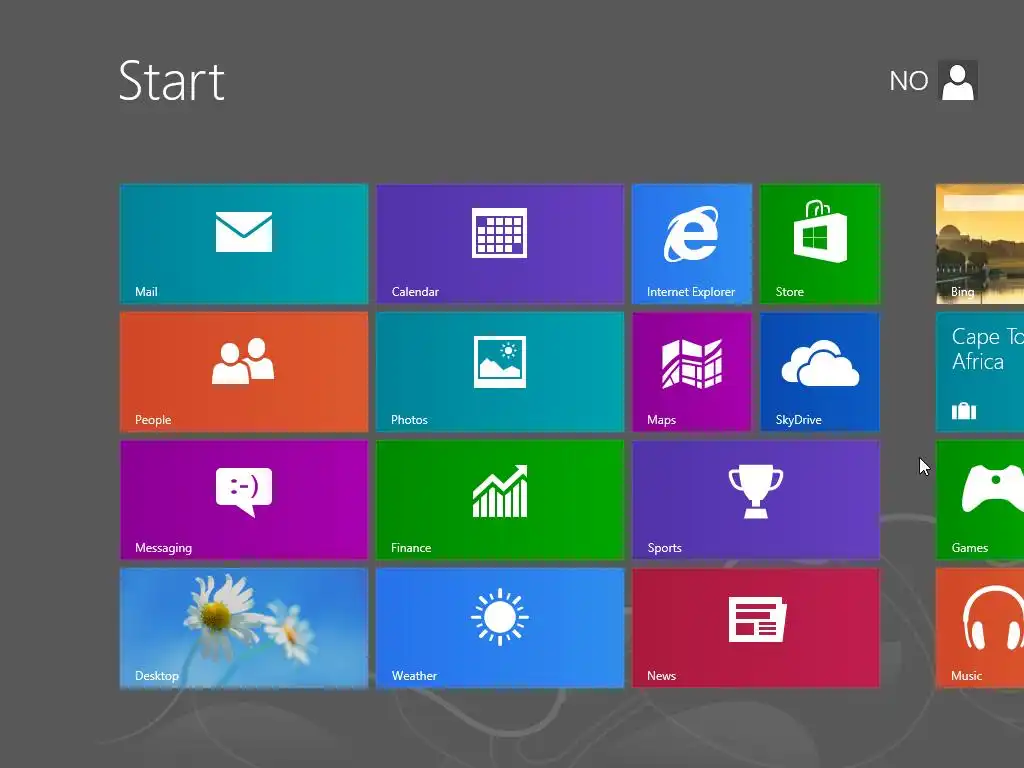The height and width of the screenshot is (768, 1024).
Task: Open the Games controller tile
Action: pos(980,500)
